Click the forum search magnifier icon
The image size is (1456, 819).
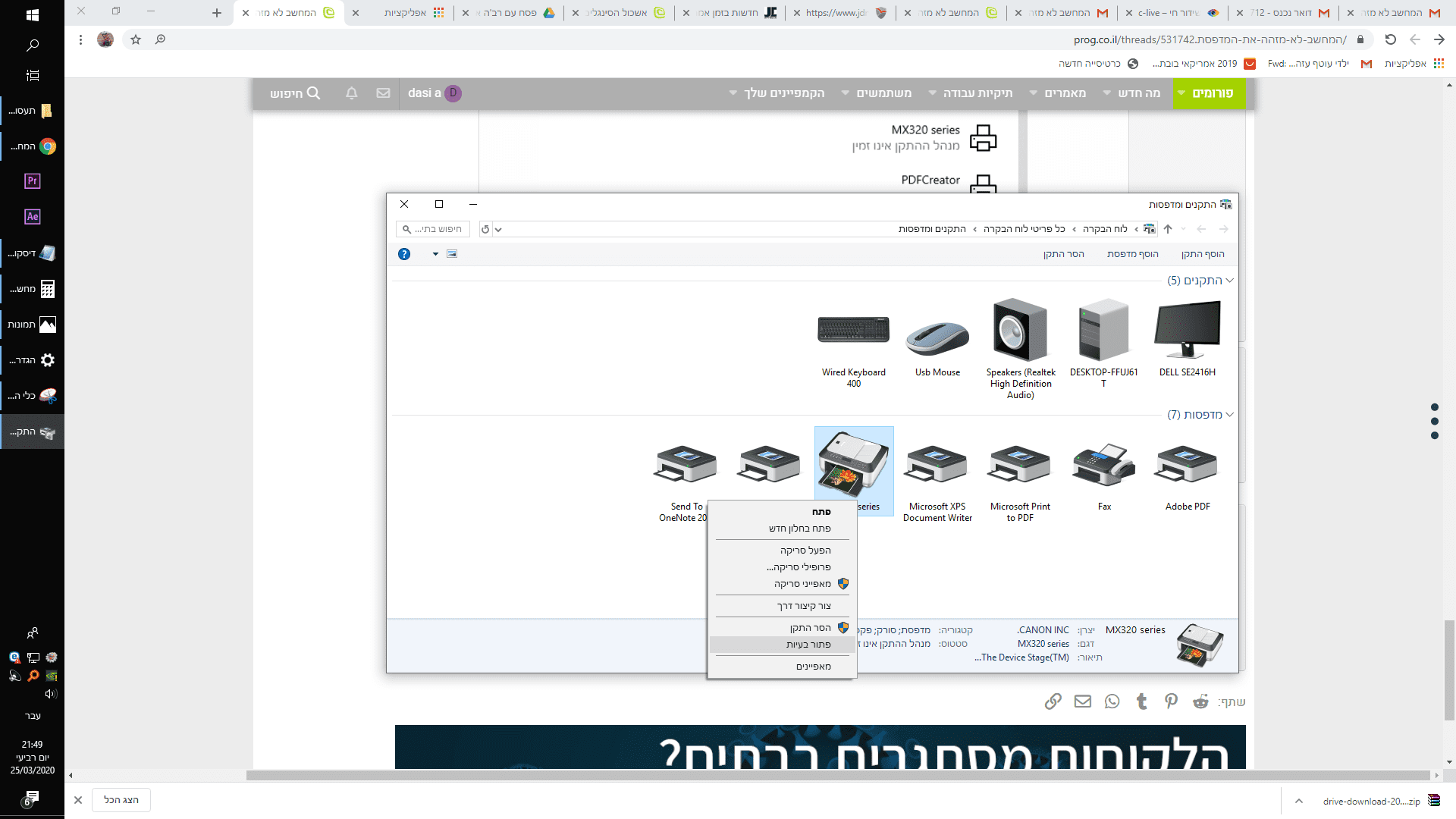(313, 93)
